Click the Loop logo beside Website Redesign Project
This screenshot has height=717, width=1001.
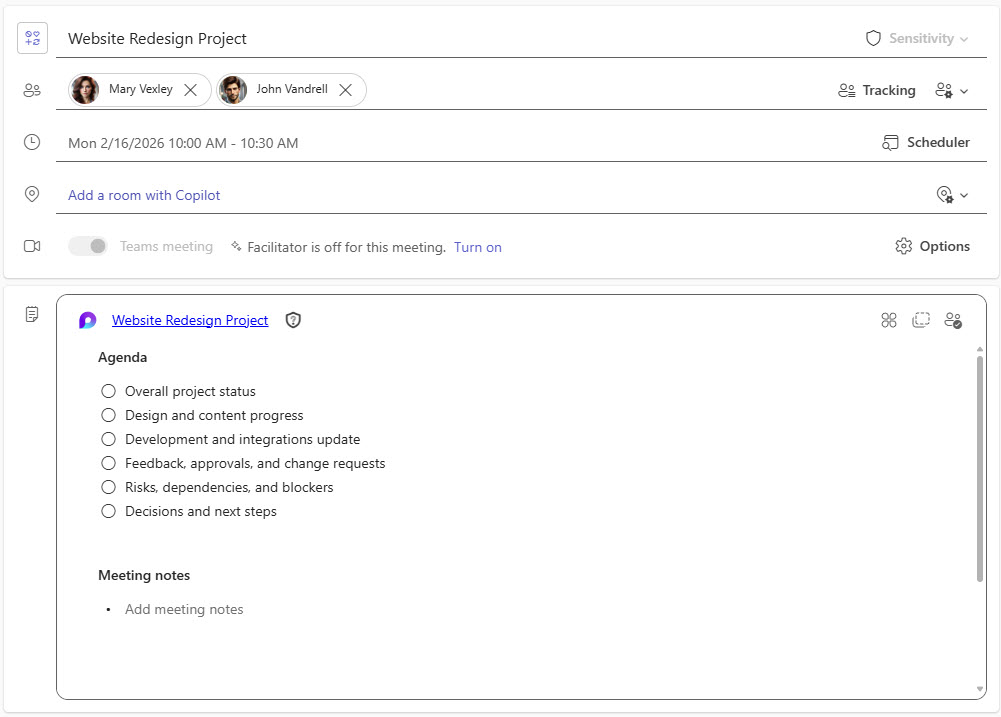[x=87, y=320]
